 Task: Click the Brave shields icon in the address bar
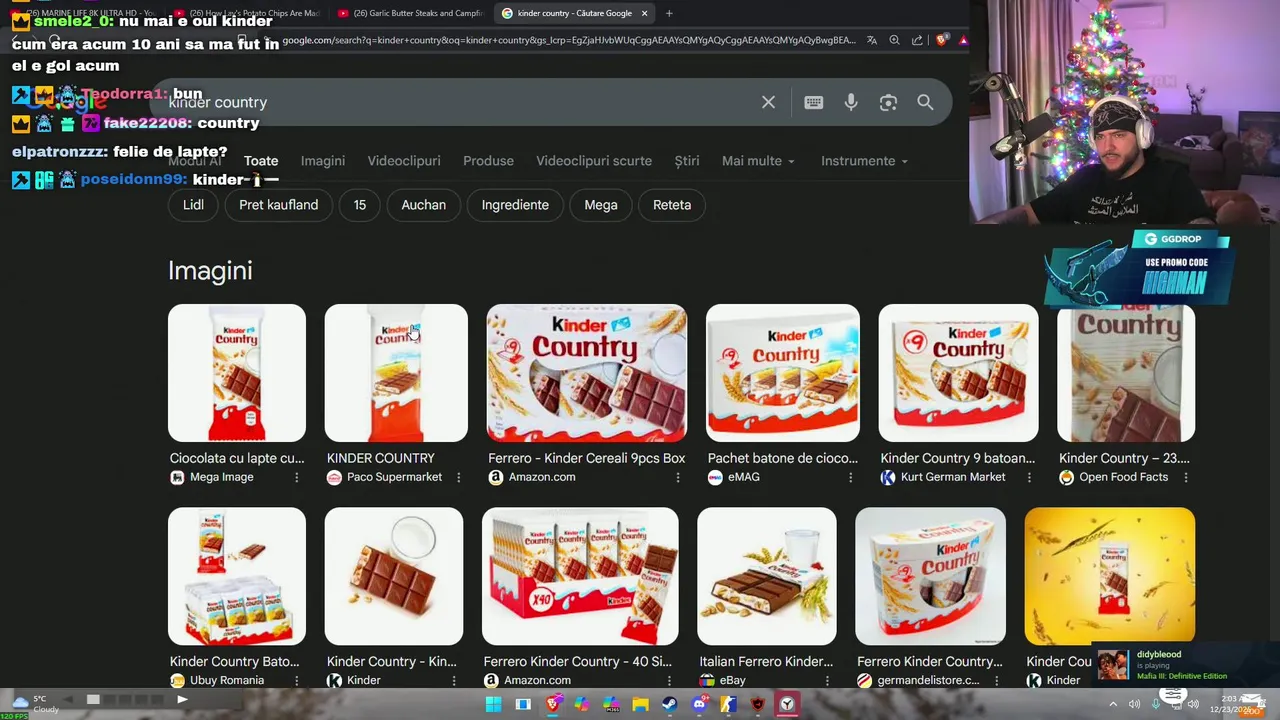coord(941,40)
